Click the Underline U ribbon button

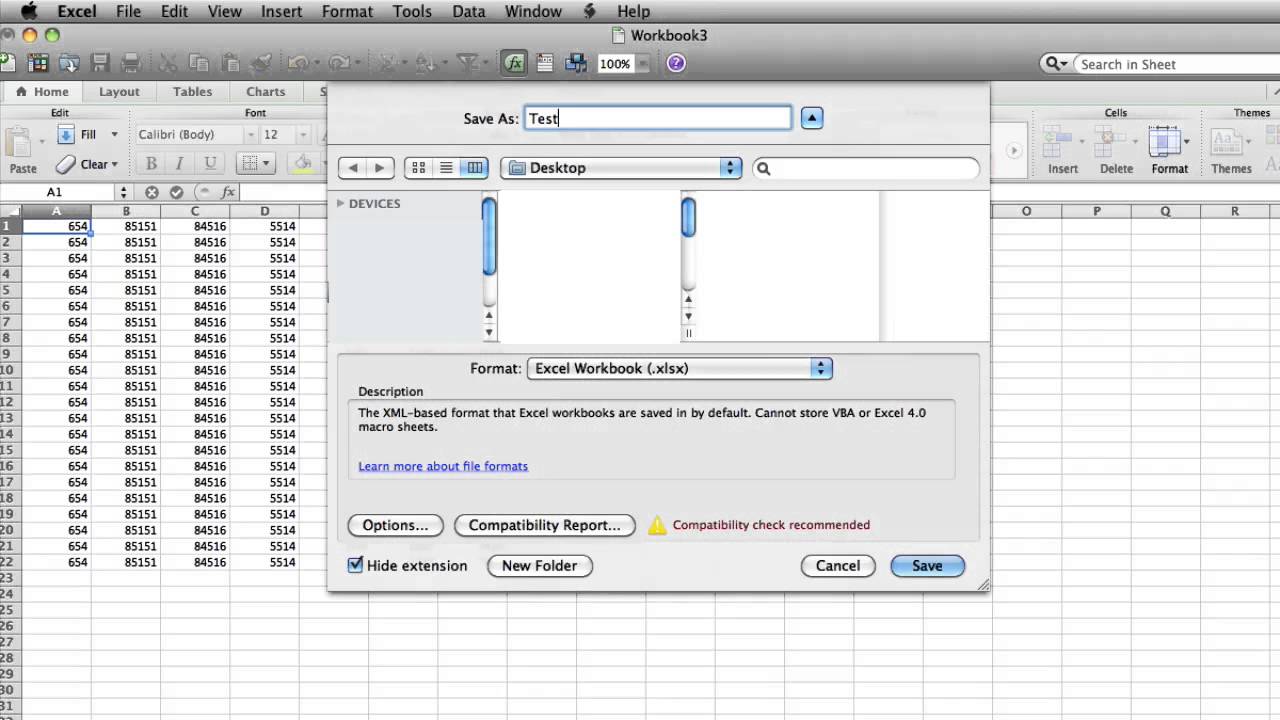point(210,163)
